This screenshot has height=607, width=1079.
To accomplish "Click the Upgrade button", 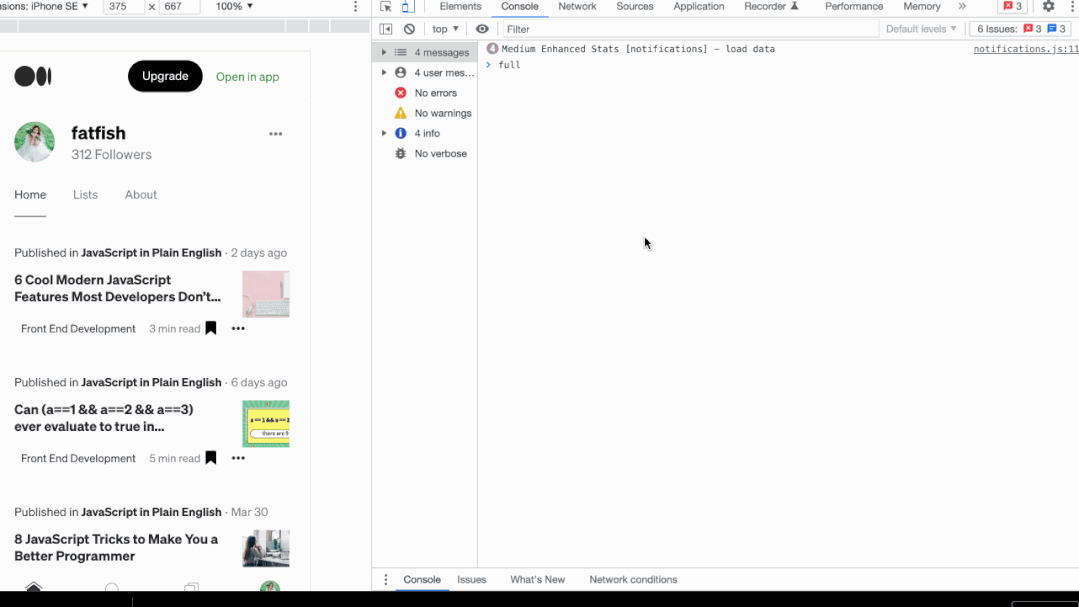I will click(x=165, y=76).
